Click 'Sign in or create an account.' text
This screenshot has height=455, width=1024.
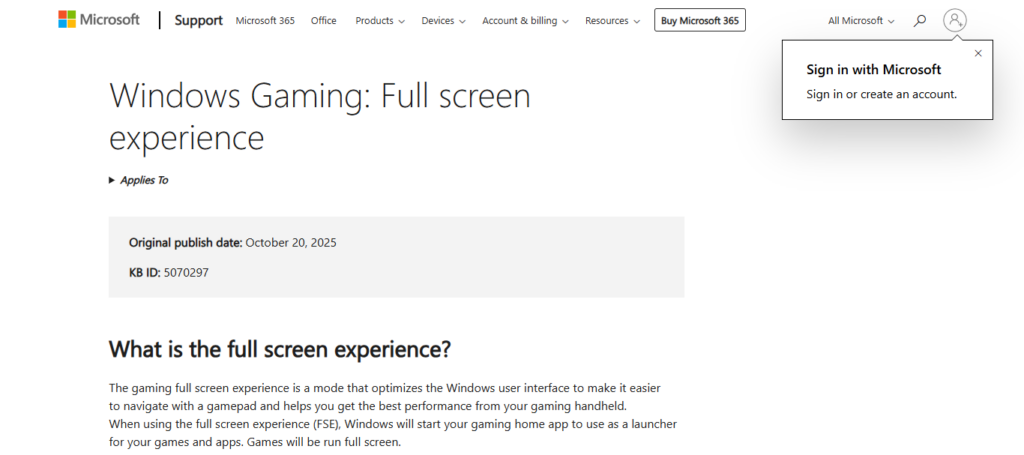[882, 94]
